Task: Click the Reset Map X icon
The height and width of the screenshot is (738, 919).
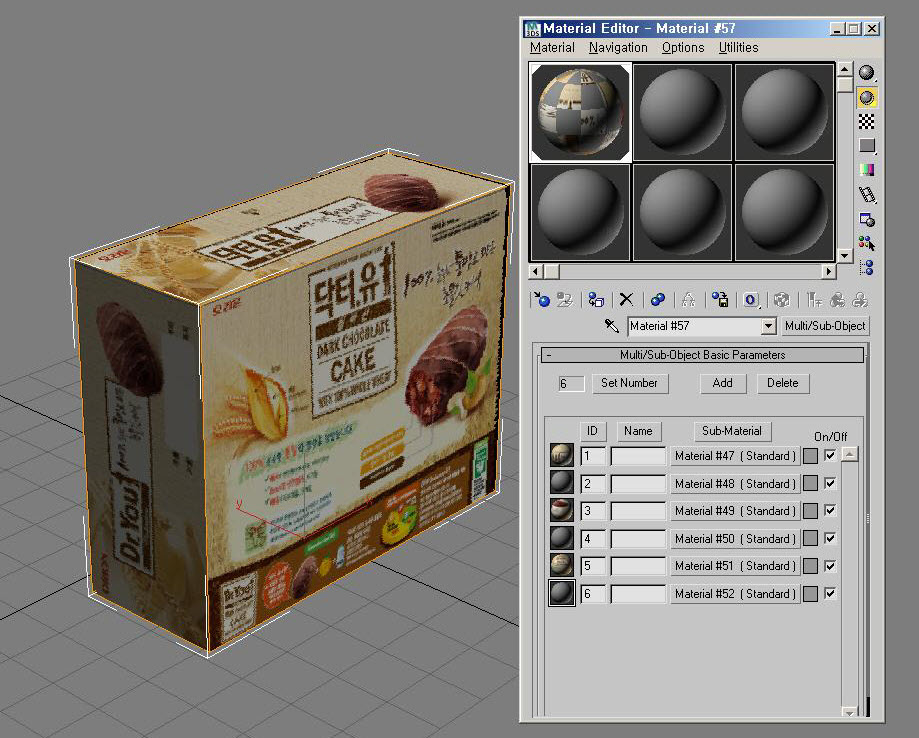Action: pos(626,300)
